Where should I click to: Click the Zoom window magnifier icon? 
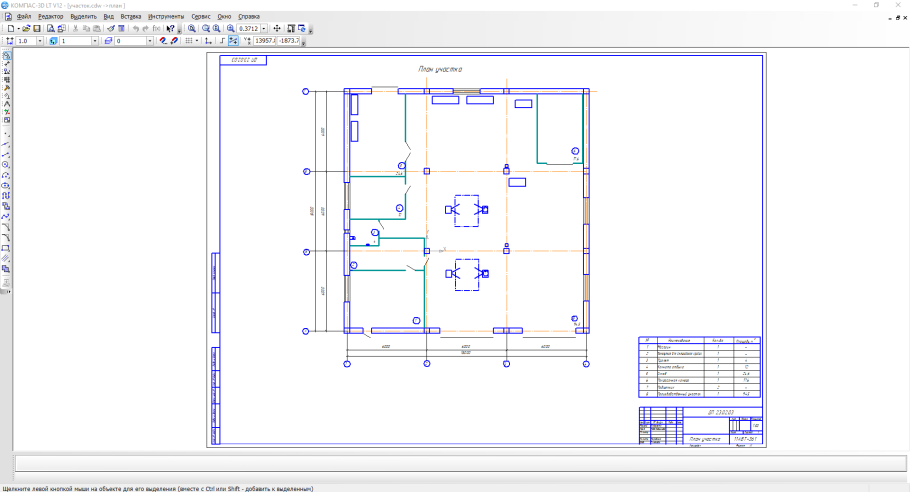click(192, 29)
